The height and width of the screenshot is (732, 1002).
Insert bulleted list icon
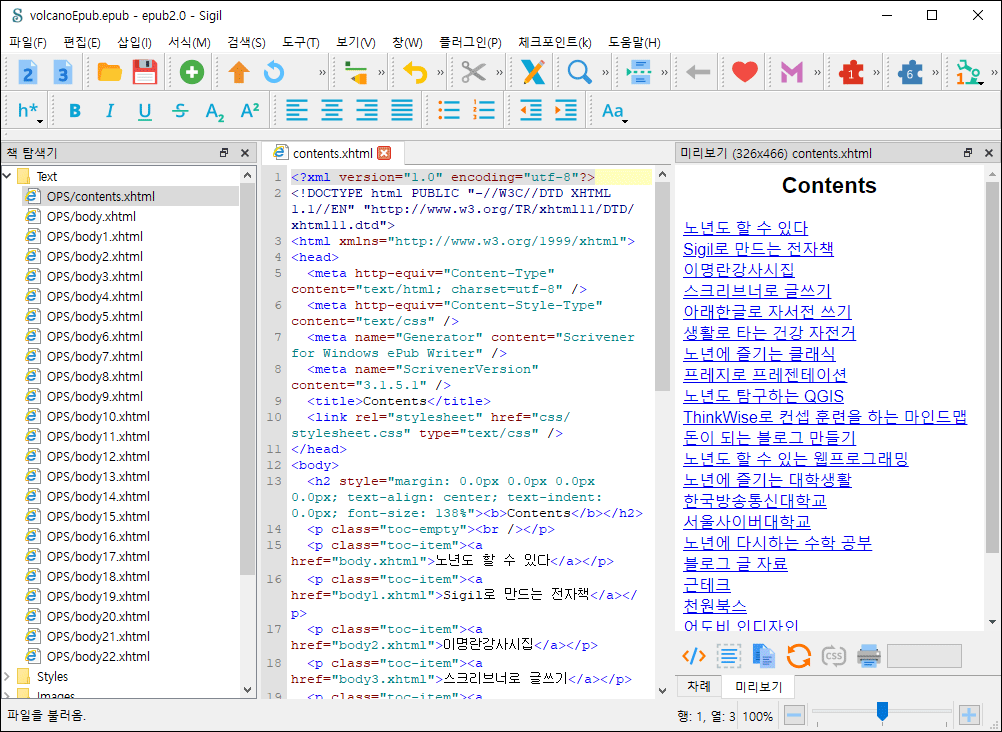pyautogui.click(x=449, y=111)
